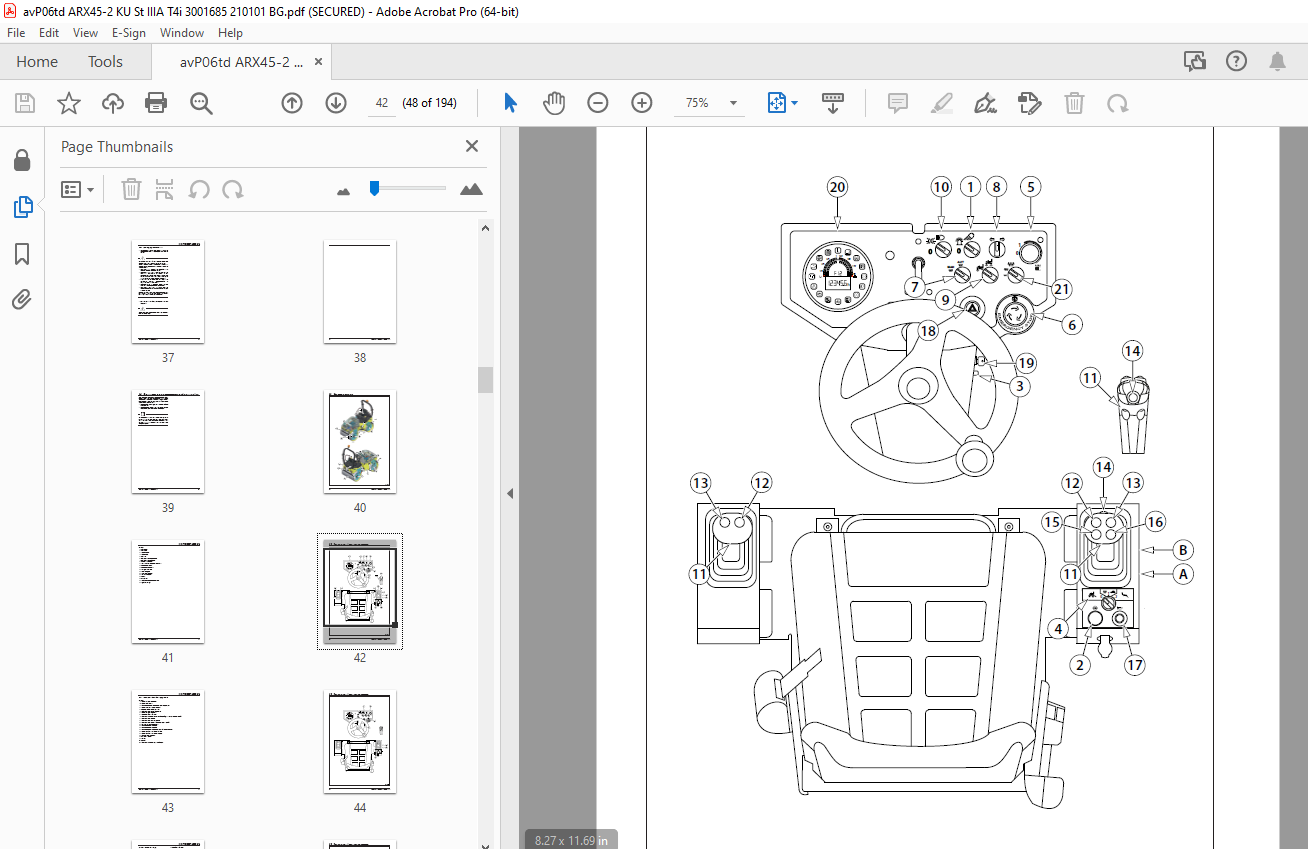
Task: Select page 44 thumbnail
Action: pyautogui.click(x=360, y=742)
